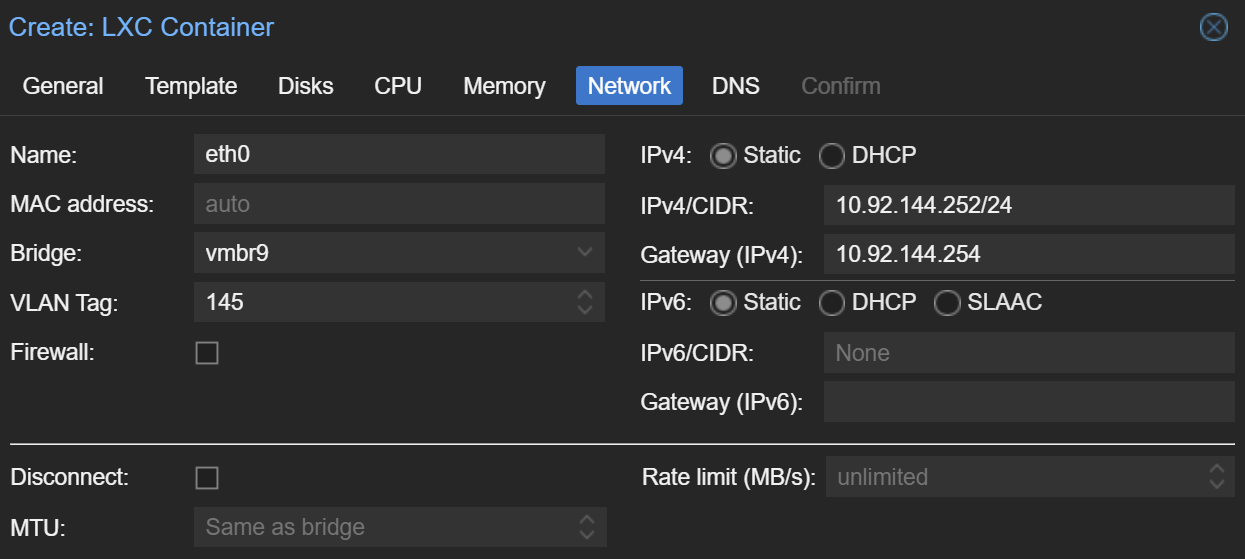Select the IPv6 Static radio button
1245x559 pixels.
click(723, 303)
